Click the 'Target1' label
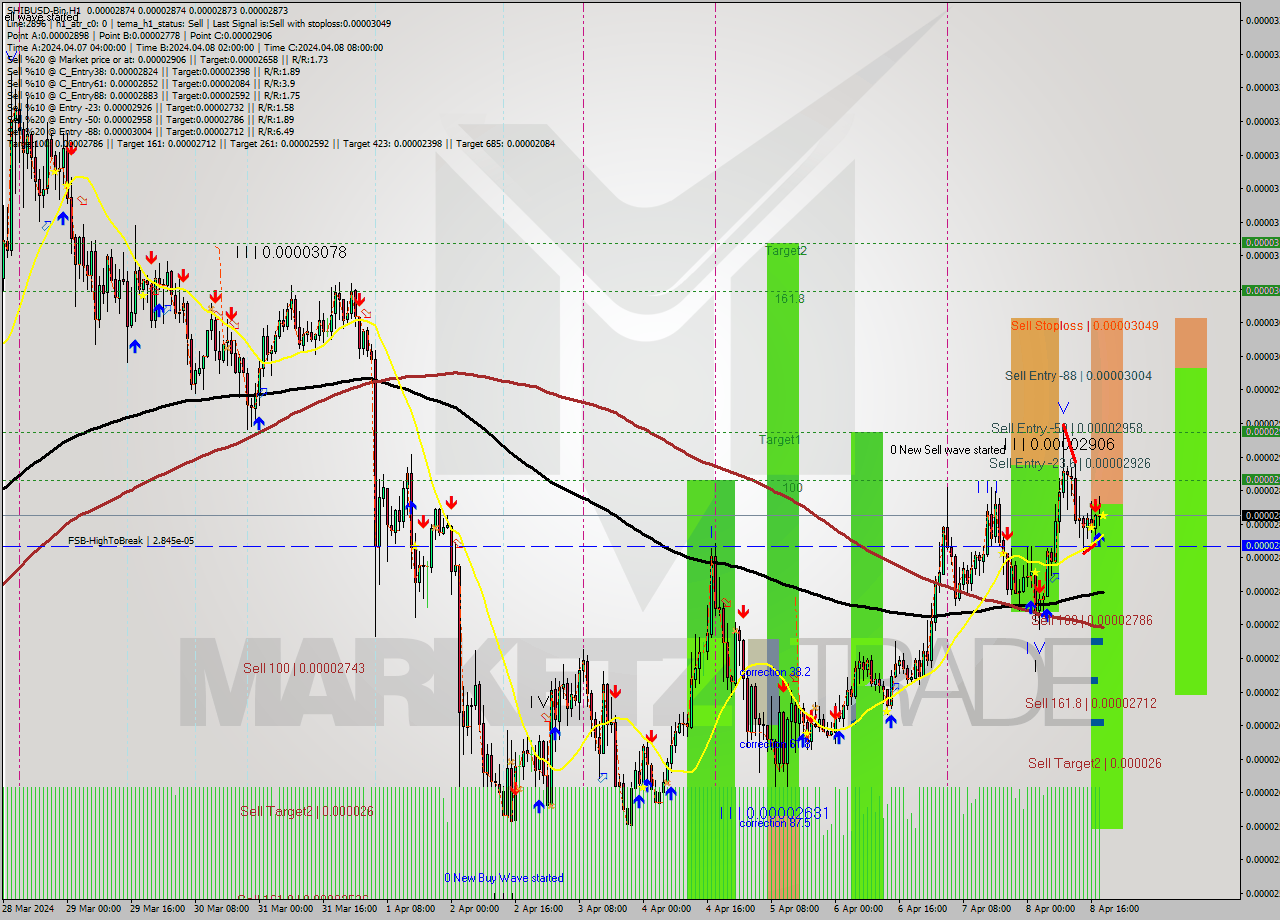The width and height of the screenshot is (1280, 920). (779, 440)
